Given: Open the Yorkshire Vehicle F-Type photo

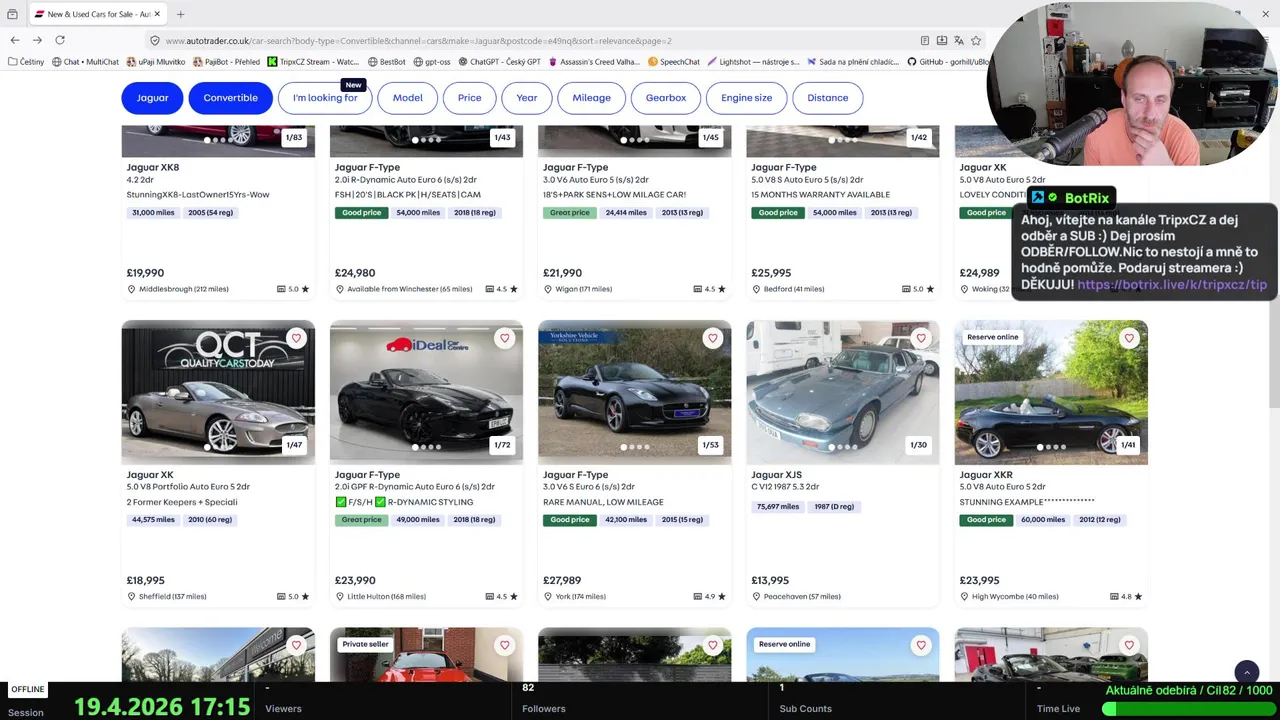Looking at the screenshot, I should 634,392.
